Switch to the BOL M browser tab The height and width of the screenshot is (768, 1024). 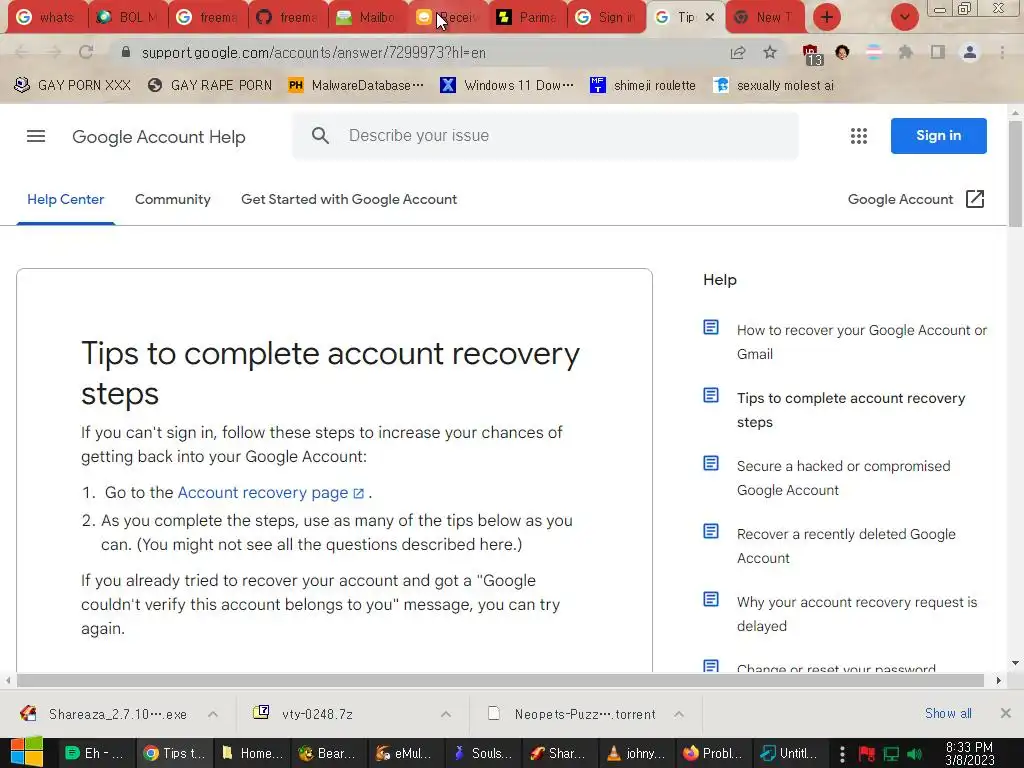pos(129,18)
